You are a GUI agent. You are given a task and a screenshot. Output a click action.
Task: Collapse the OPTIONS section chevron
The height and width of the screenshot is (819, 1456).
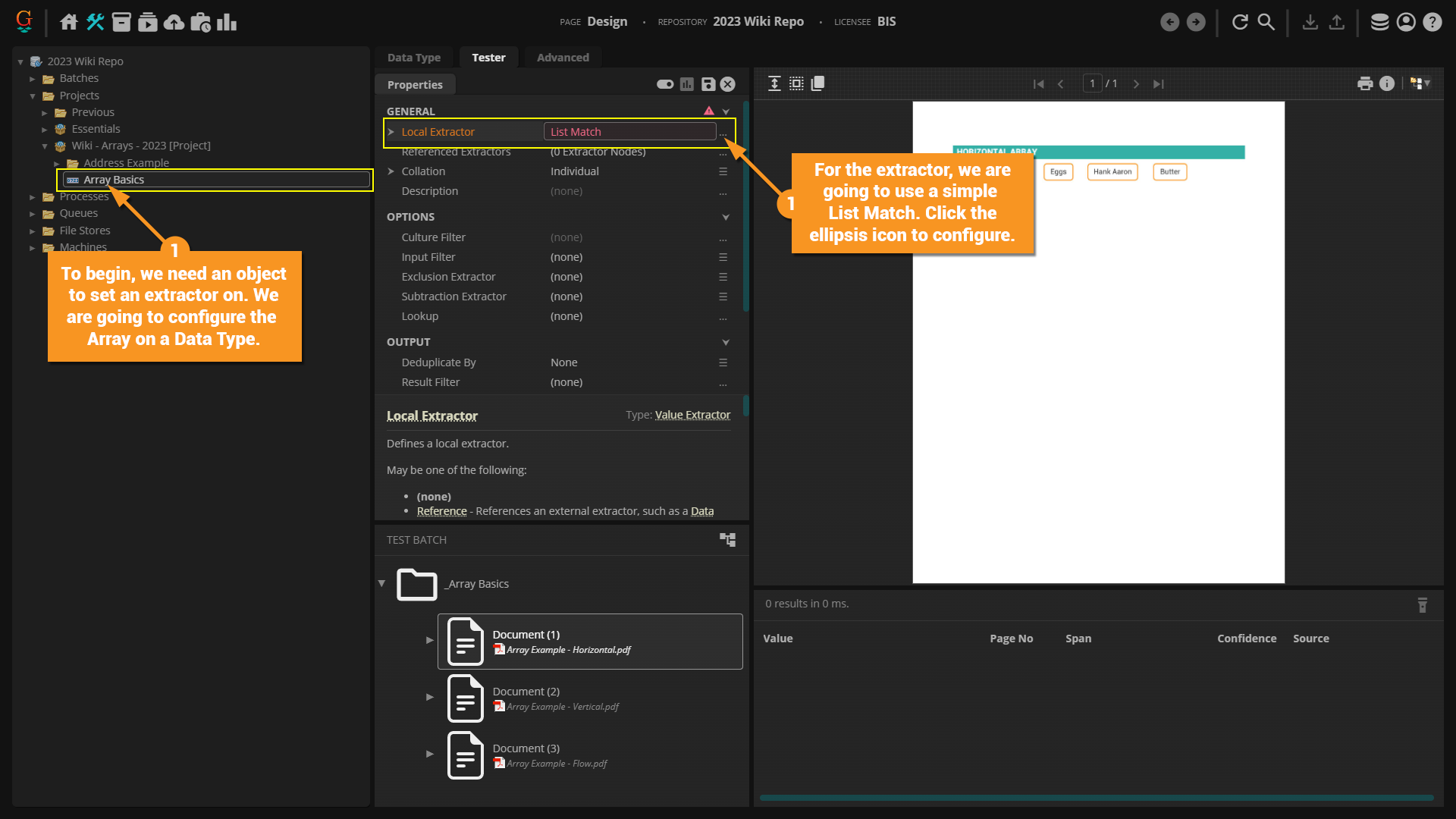(x=726, y=217)
